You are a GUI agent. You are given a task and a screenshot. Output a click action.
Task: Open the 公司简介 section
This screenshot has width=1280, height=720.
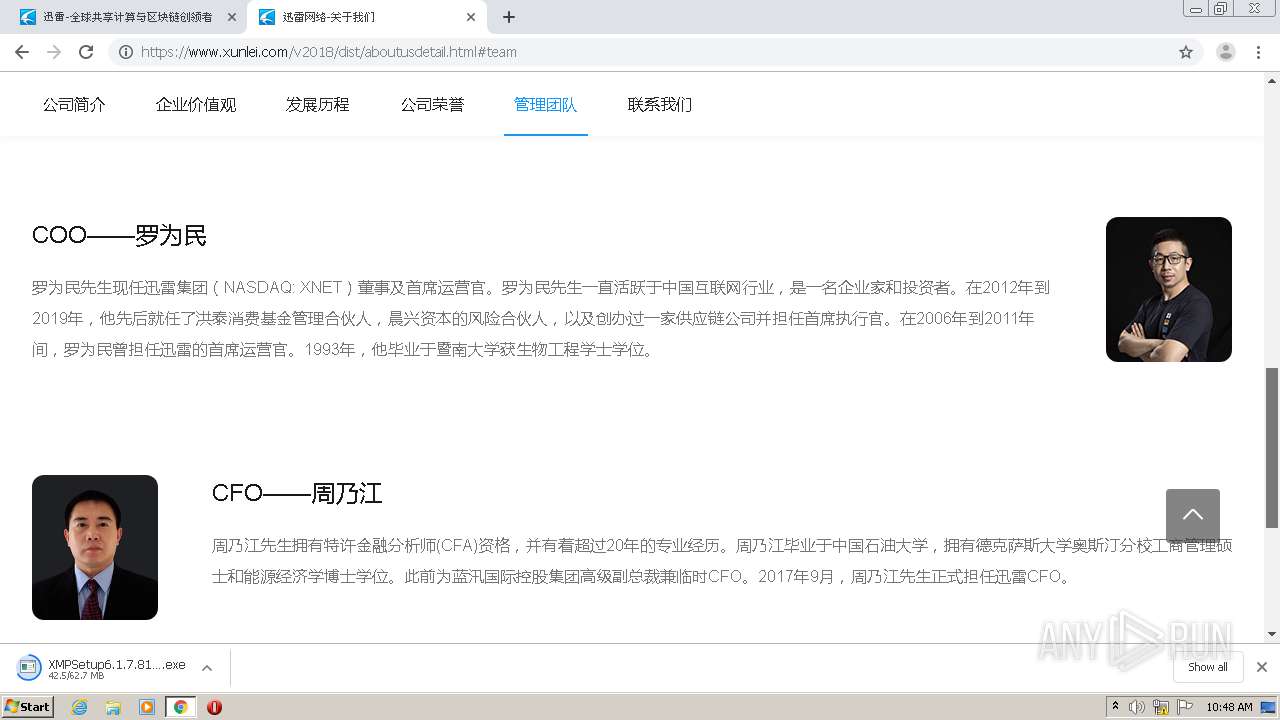(74, 104)
